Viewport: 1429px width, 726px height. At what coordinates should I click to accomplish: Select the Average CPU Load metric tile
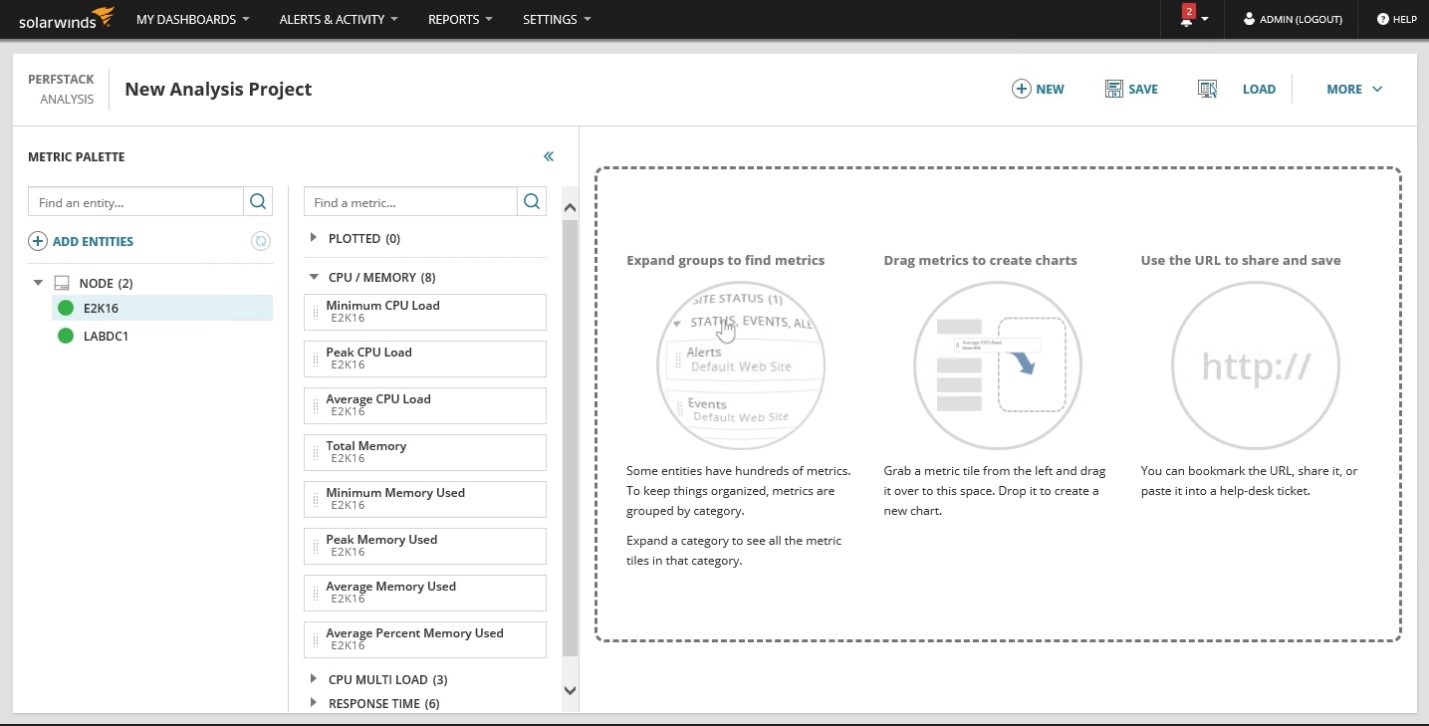tap(425, 405)
